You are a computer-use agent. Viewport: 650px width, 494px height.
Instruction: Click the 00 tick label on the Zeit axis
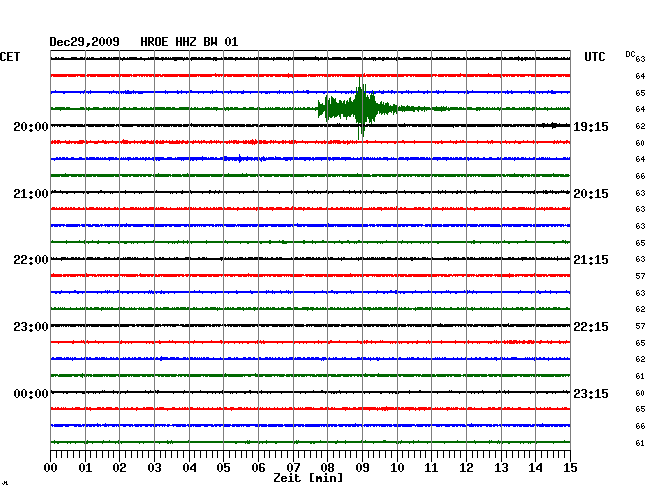click(51, 467)
